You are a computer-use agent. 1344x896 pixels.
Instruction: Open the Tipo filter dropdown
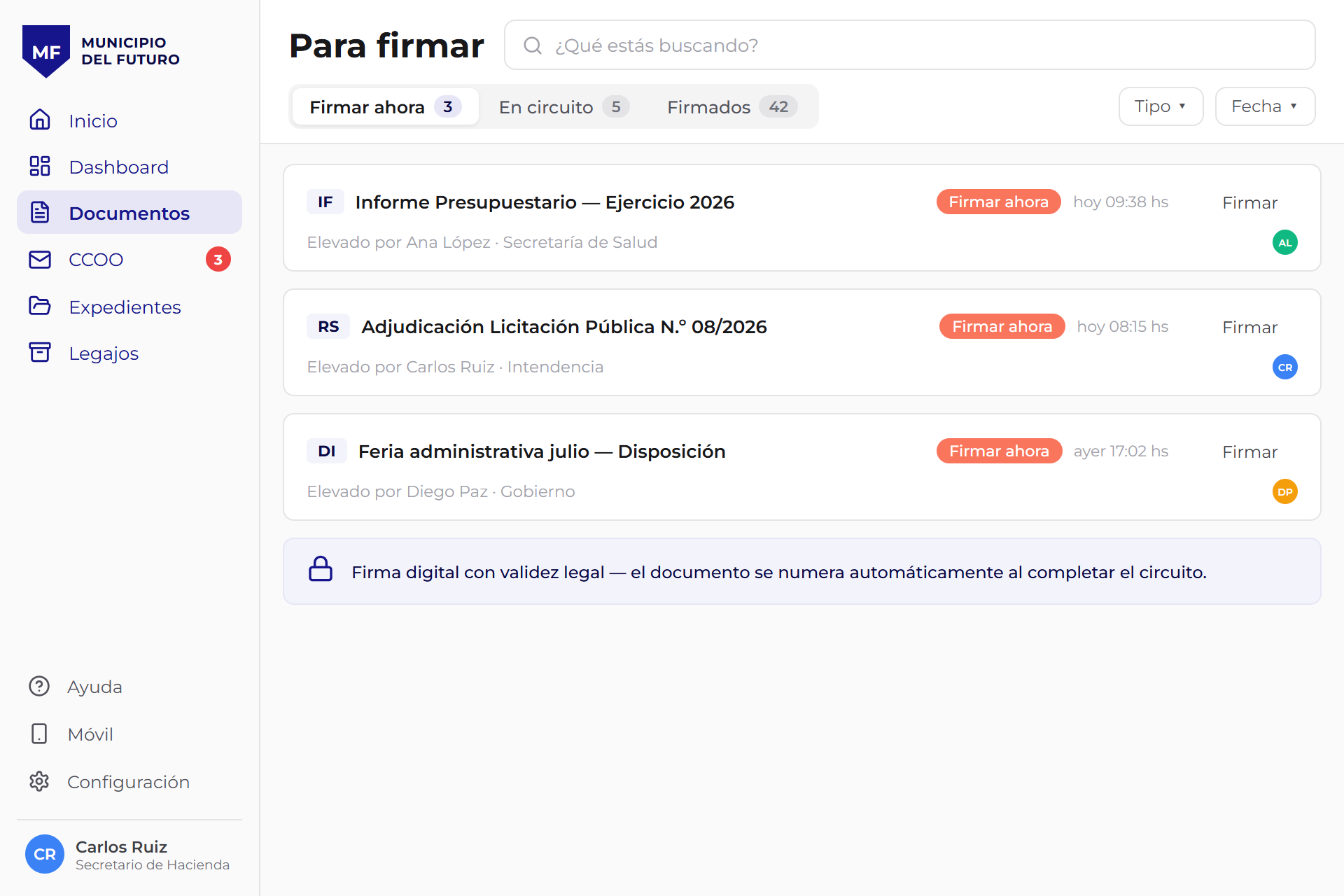point(1161,106)
